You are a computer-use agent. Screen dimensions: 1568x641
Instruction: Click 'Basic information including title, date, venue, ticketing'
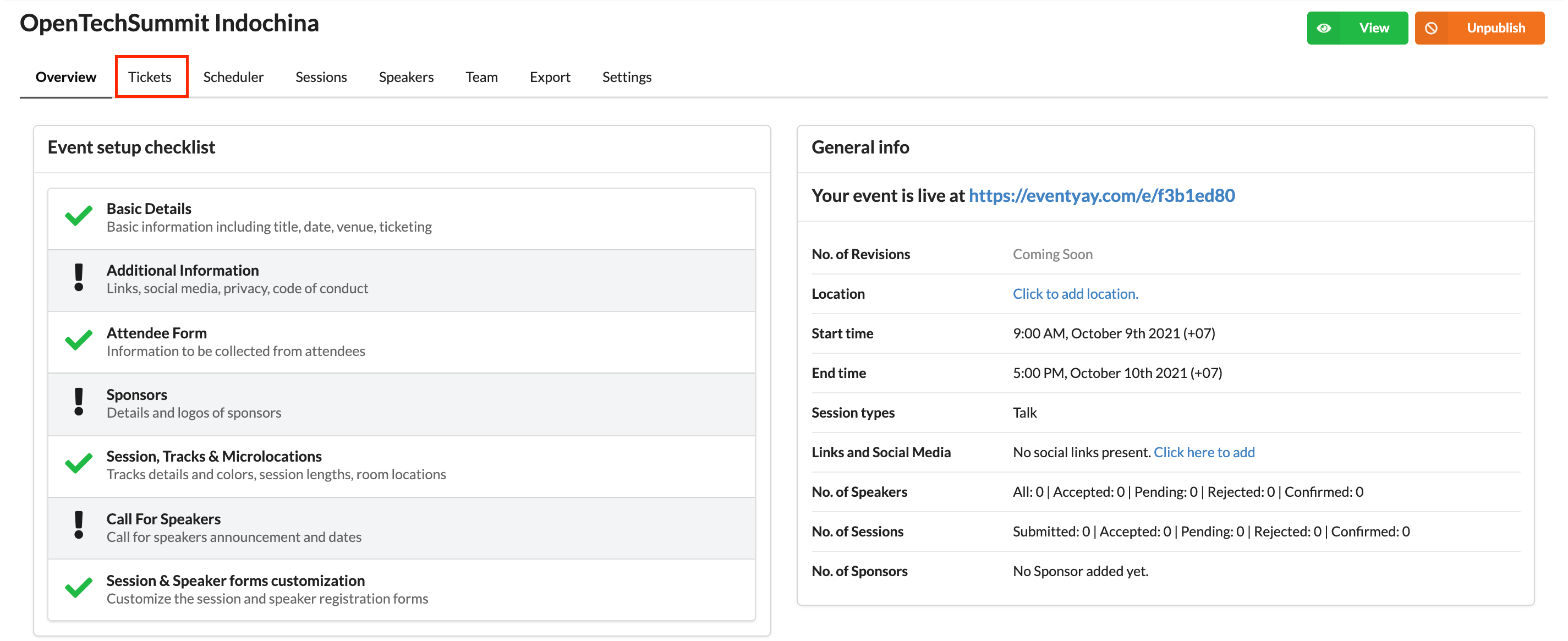pos(269,227)
